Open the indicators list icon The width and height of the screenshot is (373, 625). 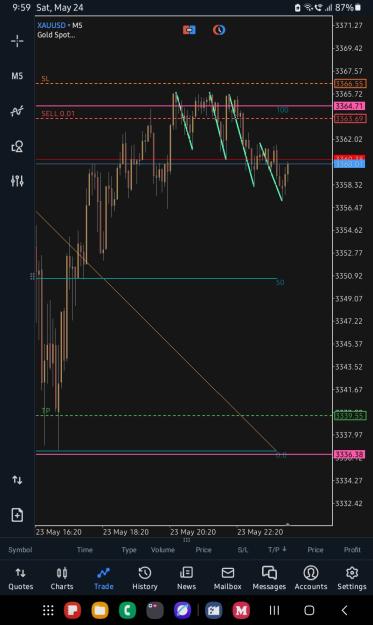tap(17, 111)
